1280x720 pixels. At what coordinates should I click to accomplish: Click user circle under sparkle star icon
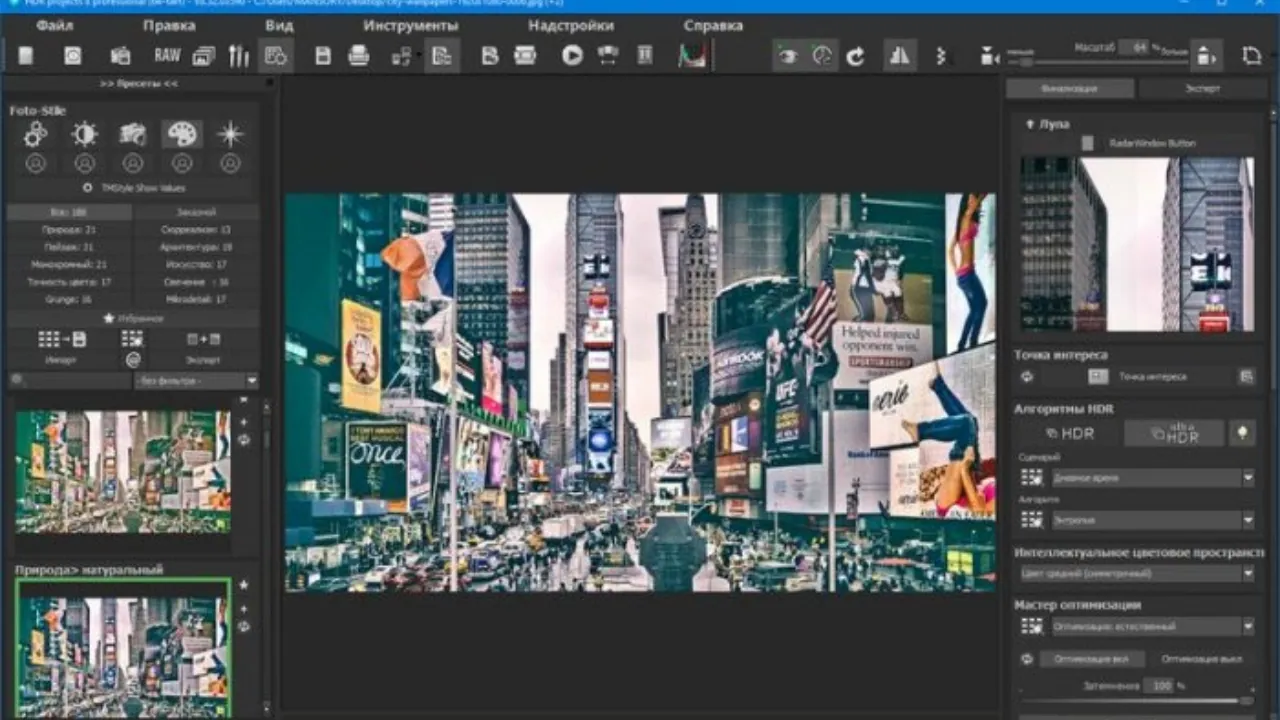point(231,163)
